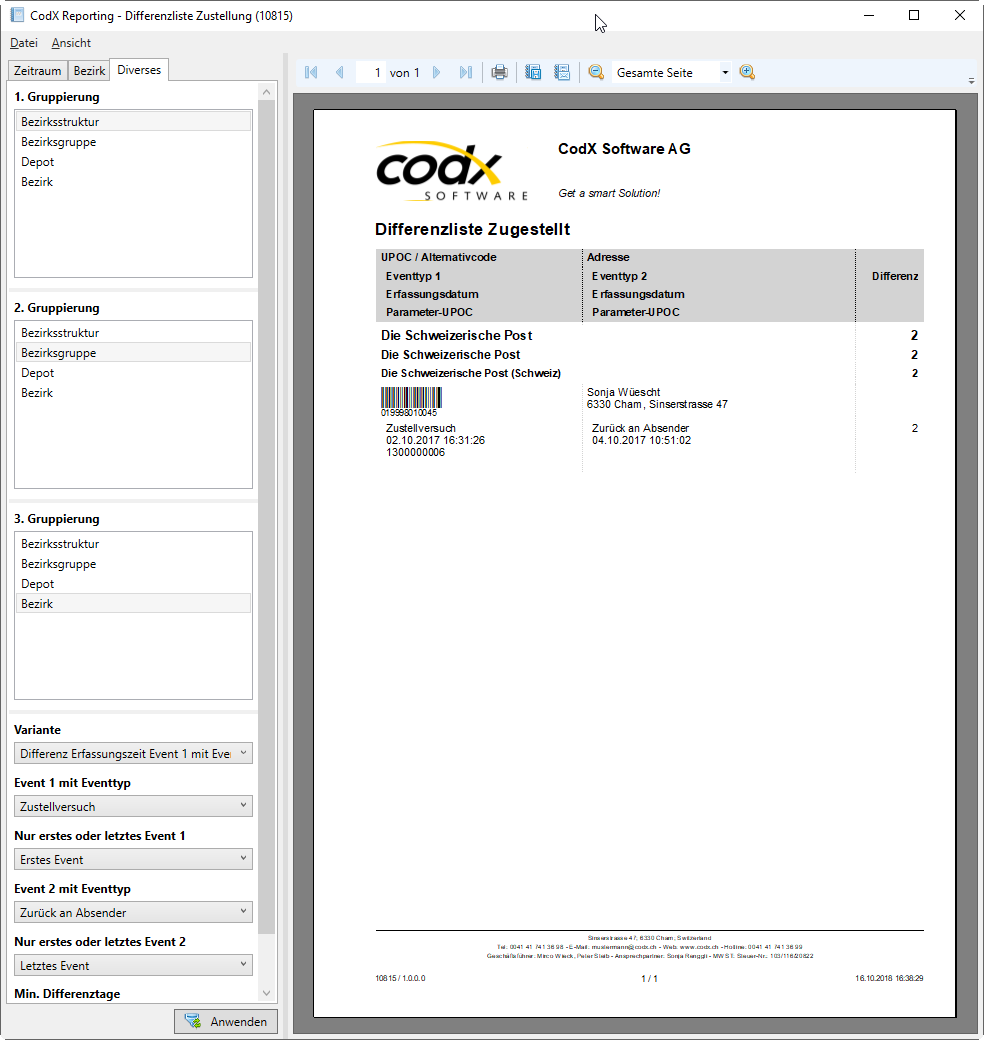Image resolution: width=984 pixels, height=1040 pixels.
Task: Open the Gesamte Seite zoom dropdown
Action: point(725,73)
